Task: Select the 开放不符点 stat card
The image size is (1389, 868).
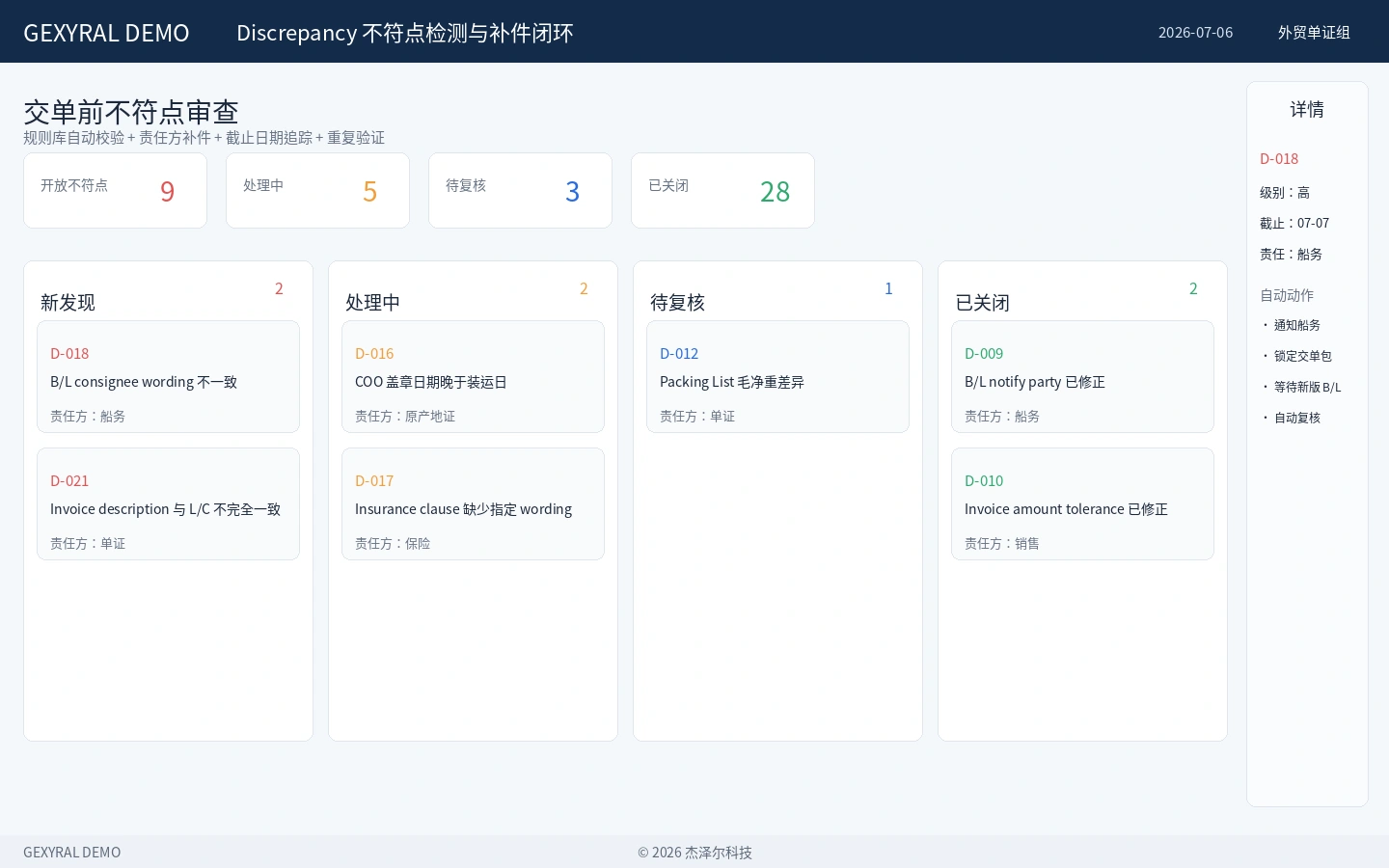Action: [x=115, y=190]
